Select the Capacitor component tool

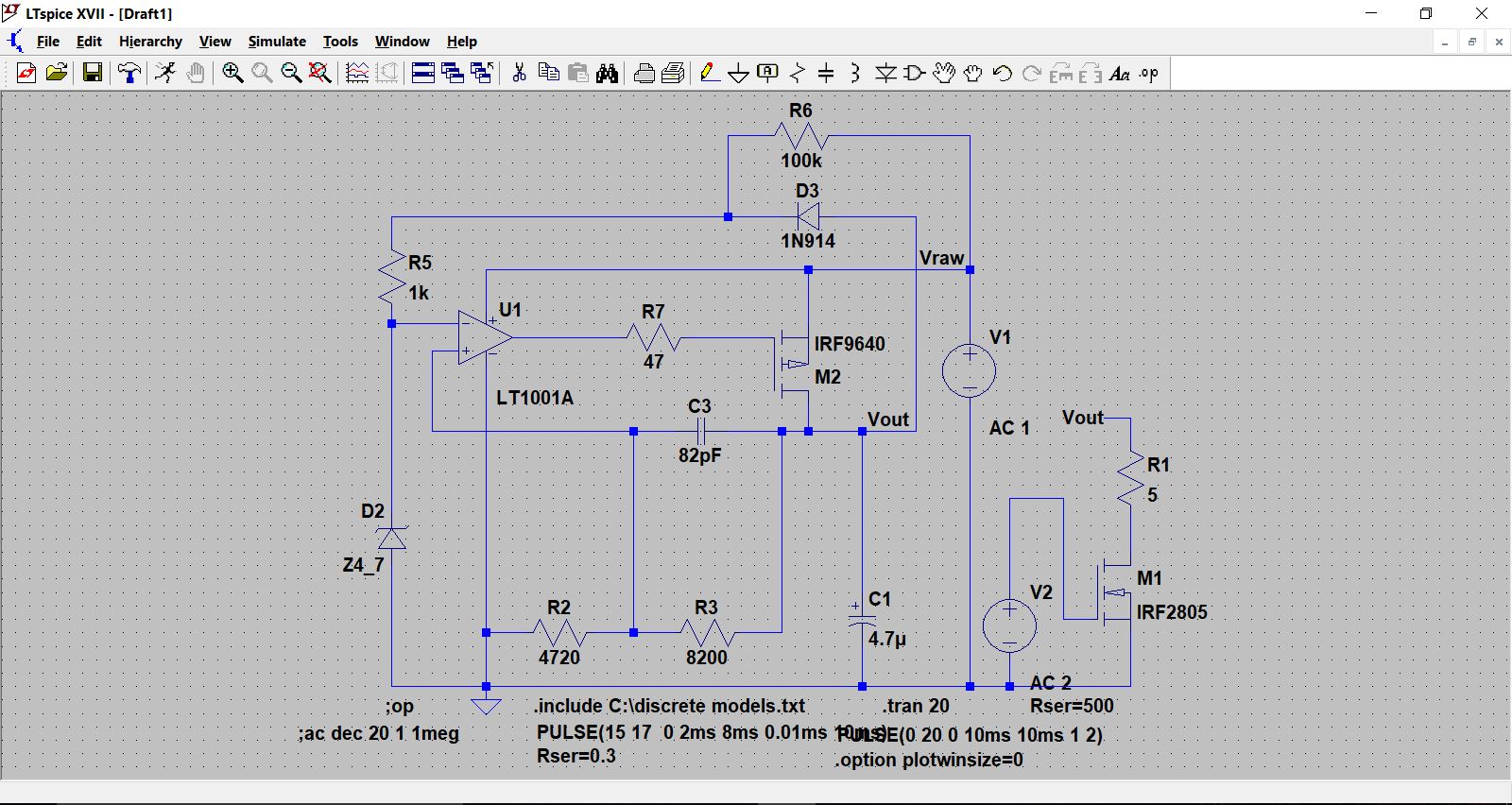827,73
